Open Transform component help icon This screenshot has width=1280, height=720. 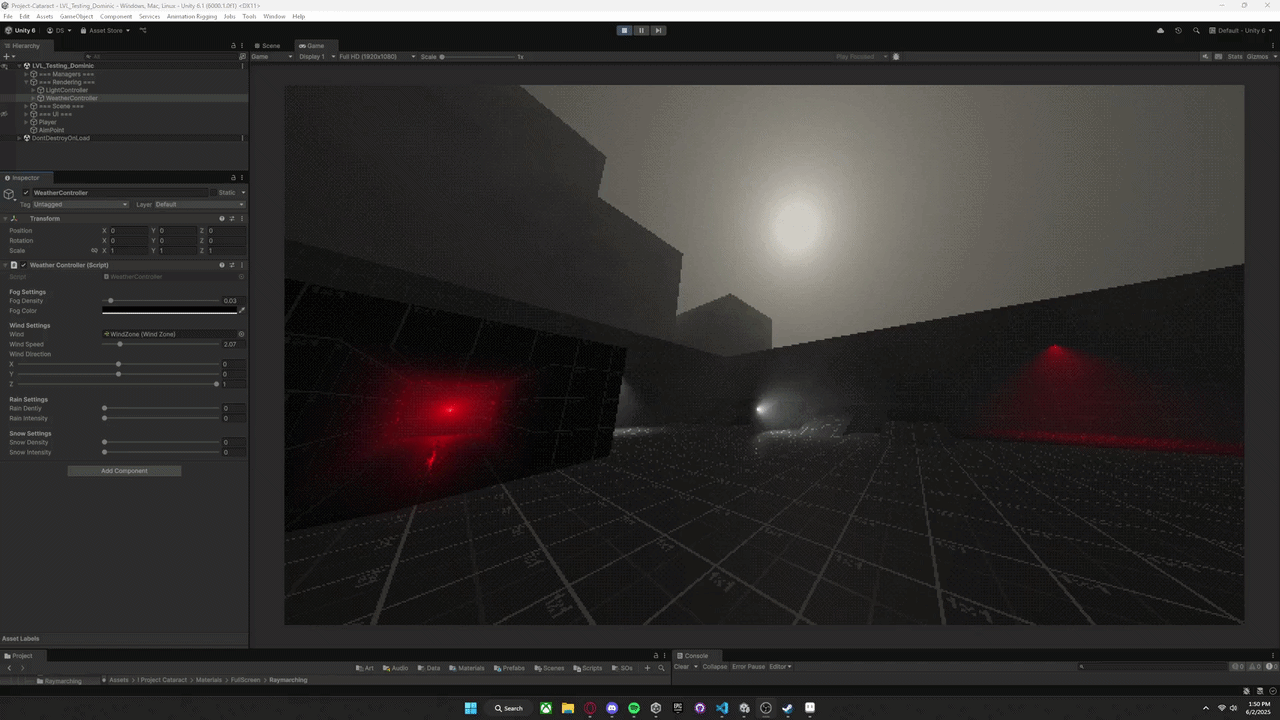(x=222, y=219)
